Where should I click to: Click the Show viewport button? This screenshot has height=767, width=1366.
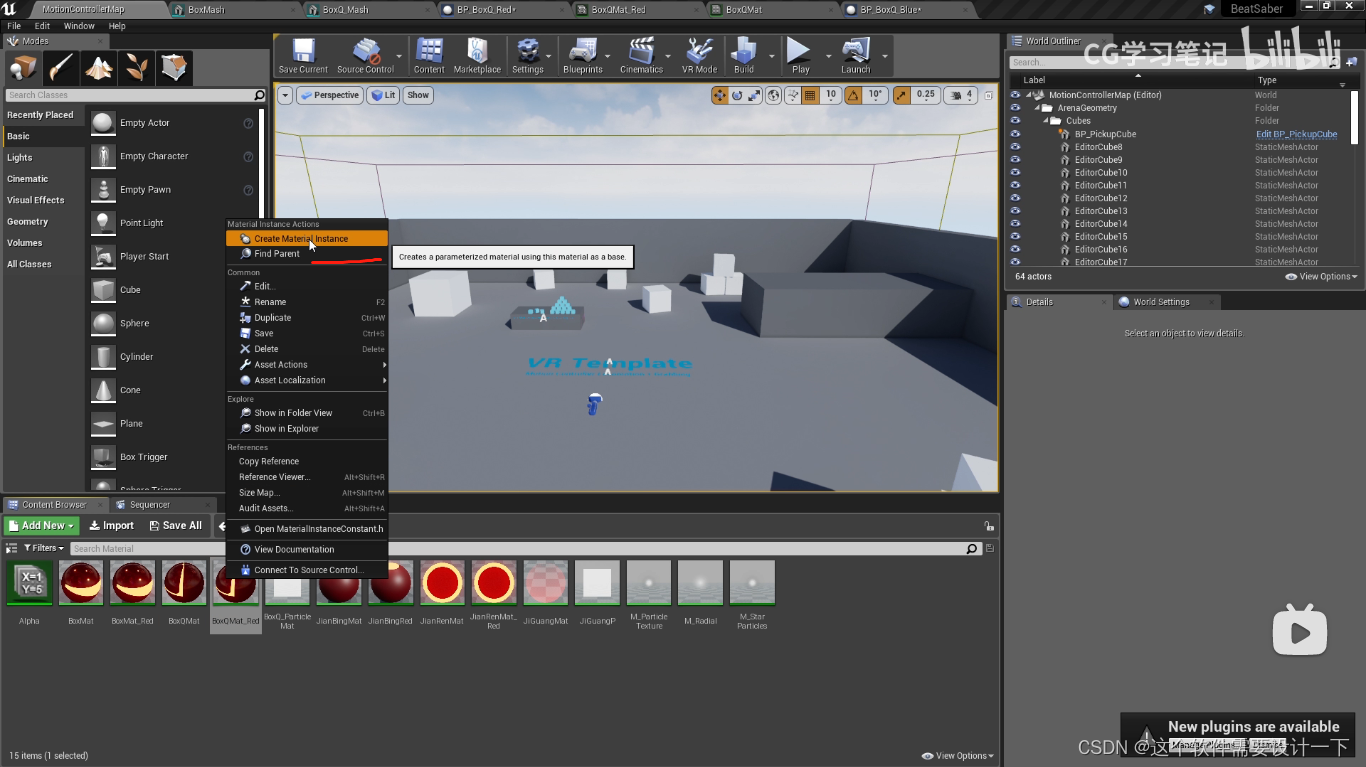tap(418, 95)
